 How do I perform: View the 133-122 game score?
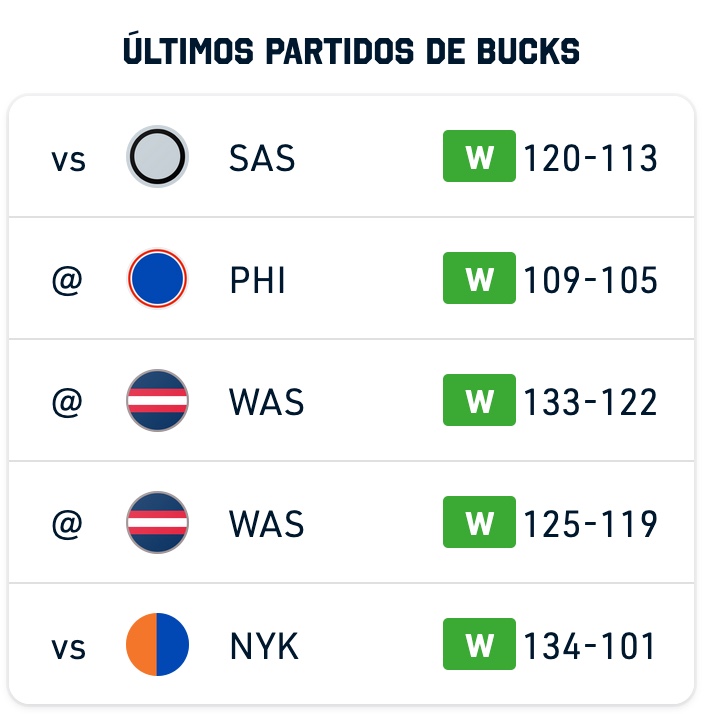pos(590,402)
